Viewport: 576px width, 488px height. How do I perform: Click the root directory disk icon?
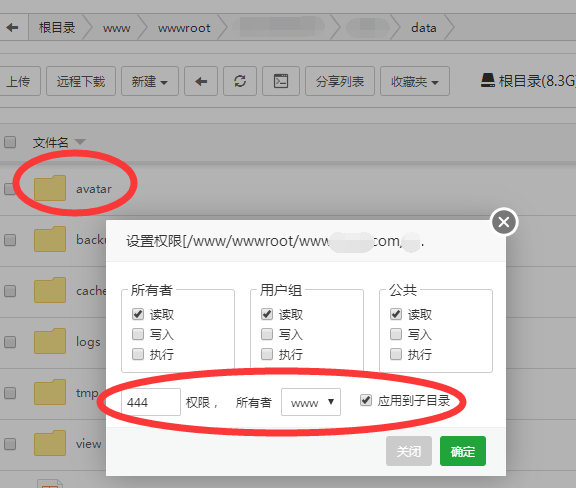[x=488, y=80]
